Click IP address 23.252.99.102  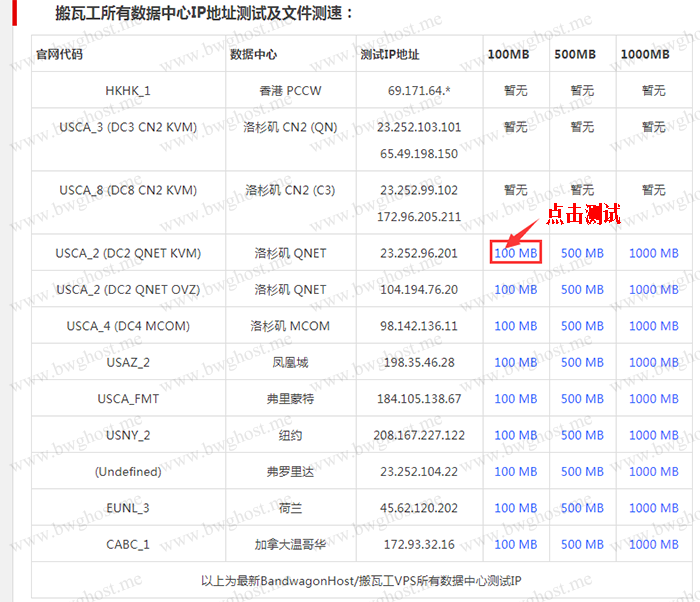point(419,190)
